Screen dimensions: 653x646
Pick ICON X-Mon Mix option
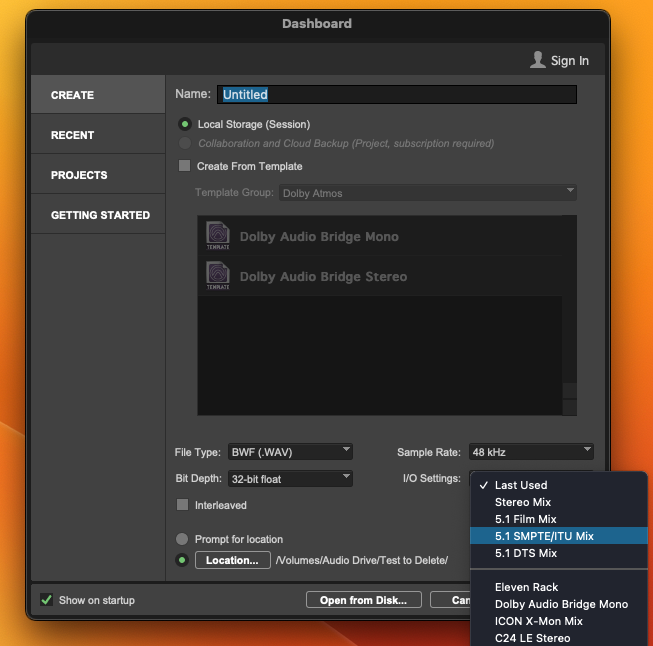(x=559, y=621)
